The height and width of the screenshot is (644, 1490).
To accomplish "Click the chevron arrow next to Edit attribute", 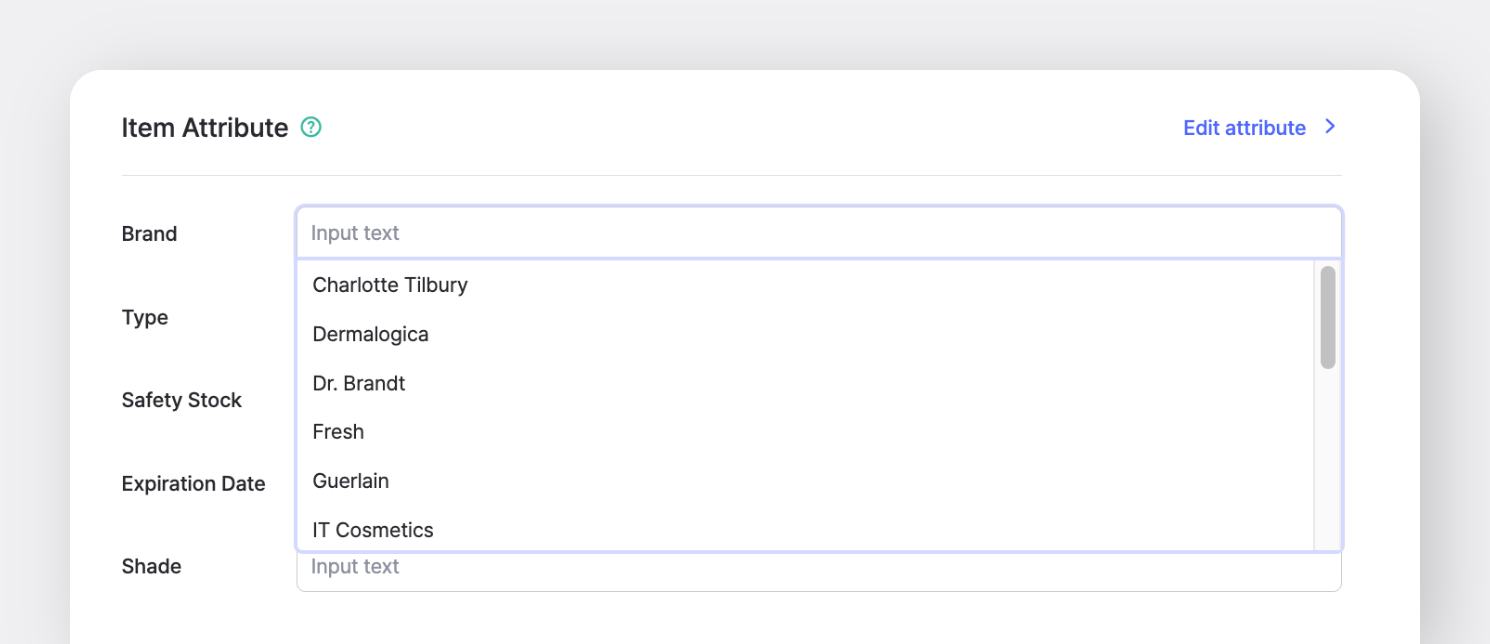I will [1330, 127].
